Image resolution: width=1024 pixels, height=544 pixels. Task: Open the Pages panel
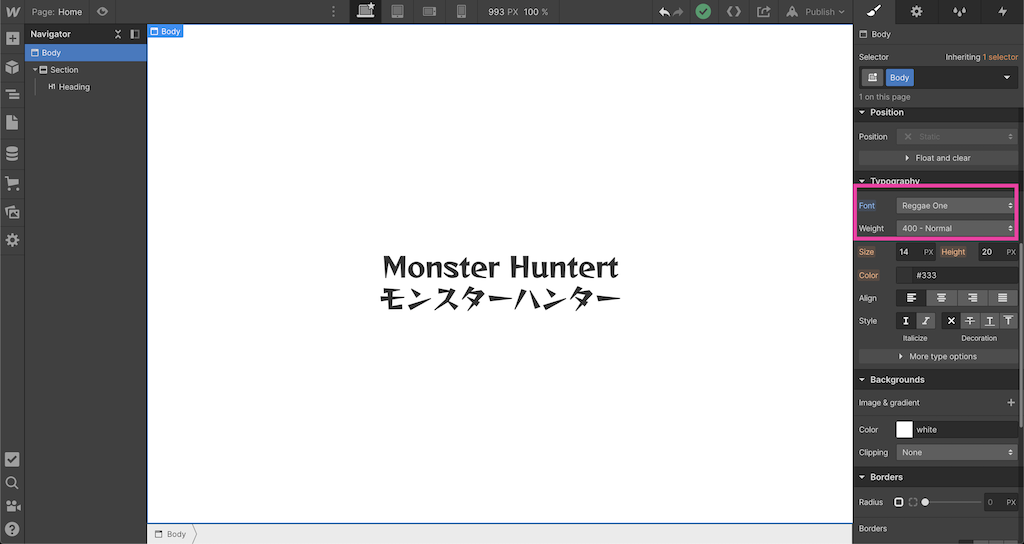(x=12, y=122)
